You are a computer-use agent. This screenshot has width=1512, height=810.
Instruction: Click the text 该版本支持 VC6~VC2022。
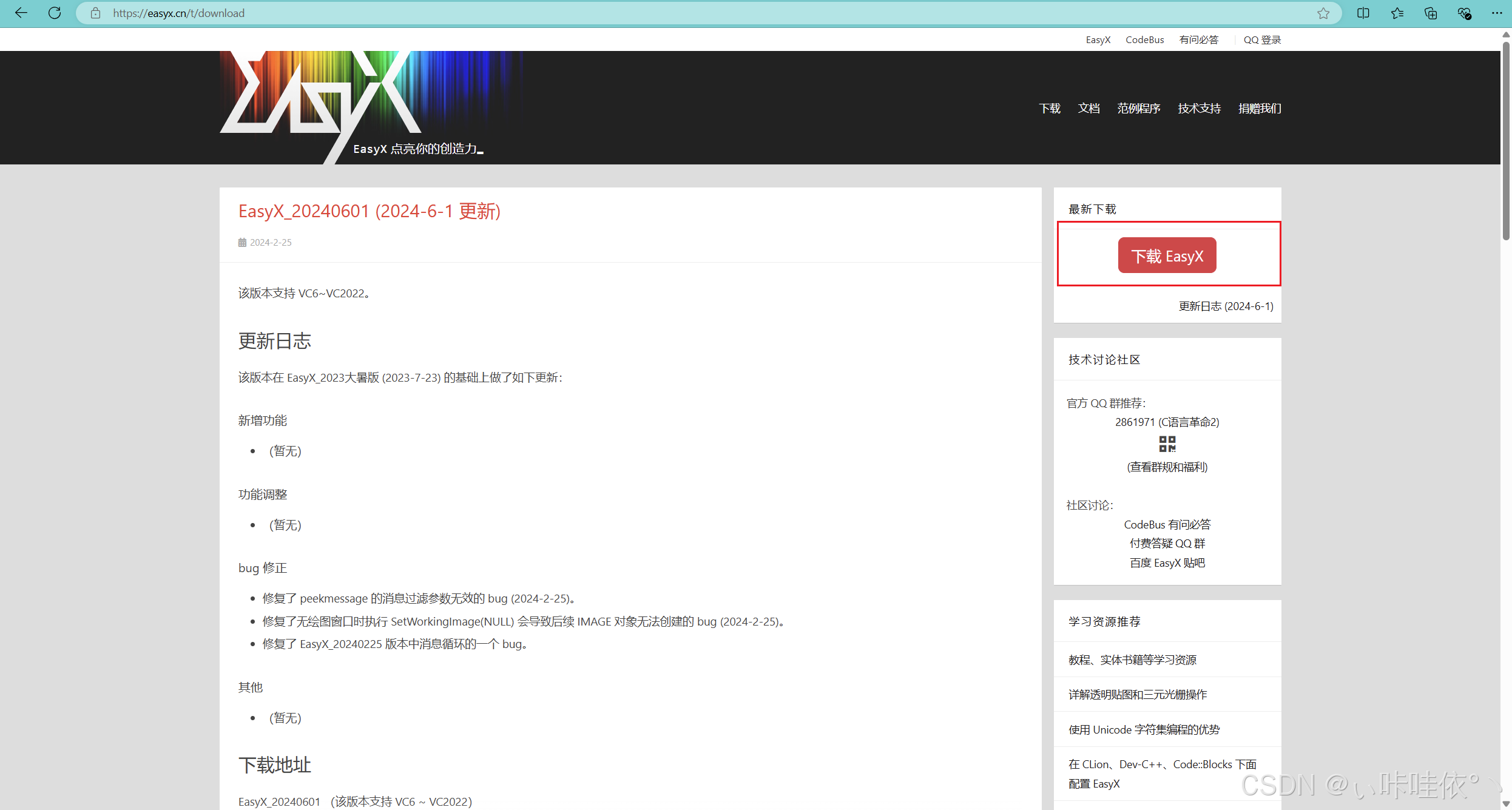click(x=305, y=294)
